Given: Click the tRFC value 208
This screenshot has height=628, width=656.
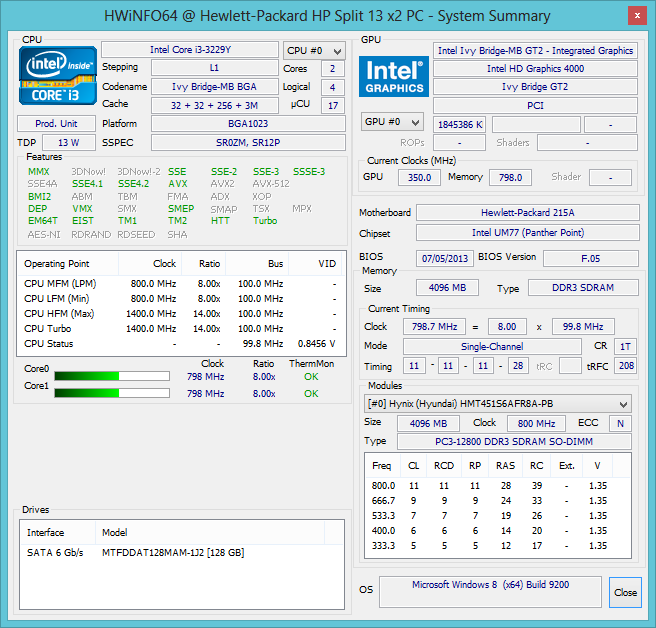Looking at the screenshot, I should pos(626,366).
